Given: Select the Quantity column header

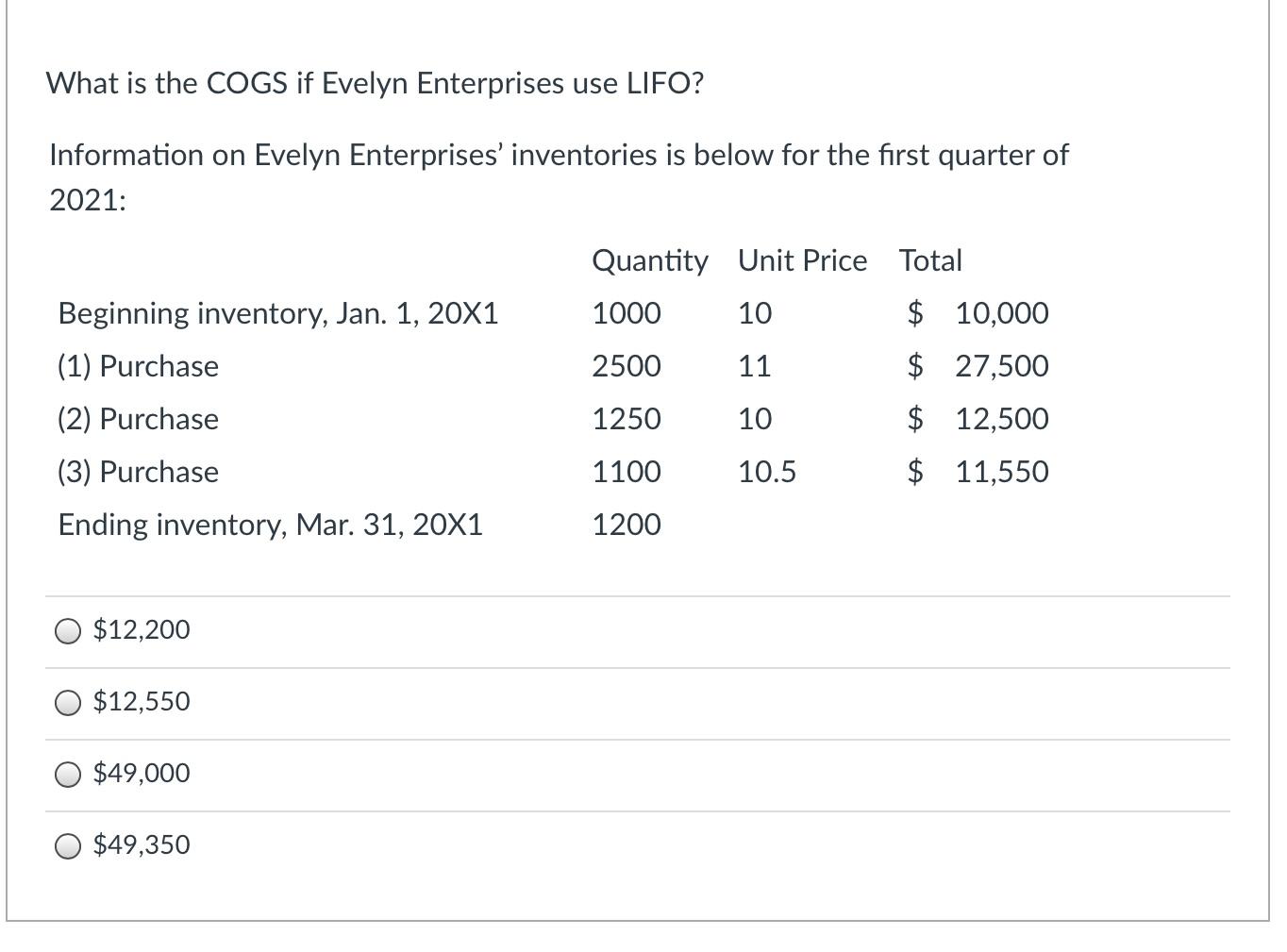Looking at the screenshot, I should click(649, 260).
